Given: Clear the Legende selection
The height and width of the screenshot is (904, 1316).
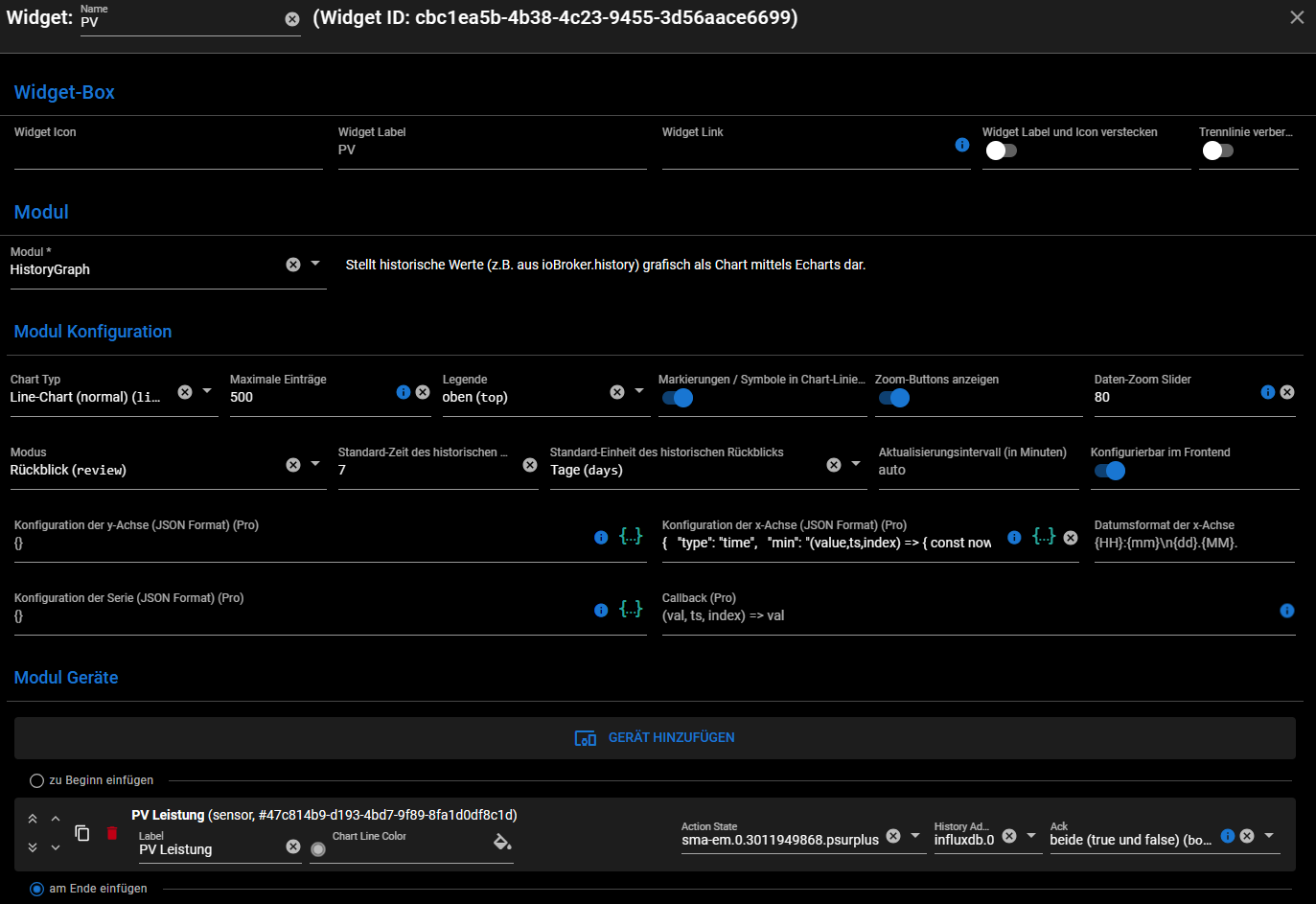Looking at the screenshot, I should coord(617,392).
